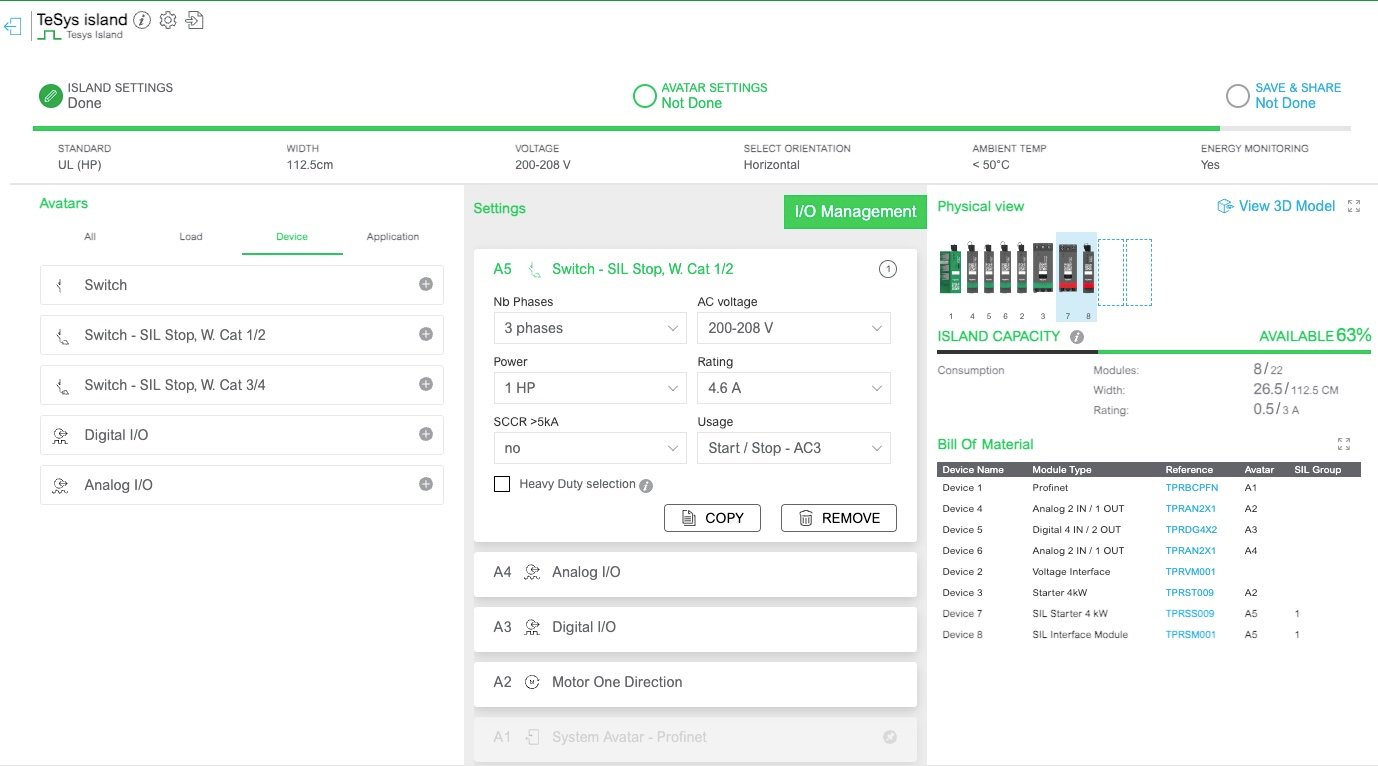The height and width of the screenshot is (766, 1378).
Task: Click the Island Capacity progress bar
Action: click(x=1154, y=352)
